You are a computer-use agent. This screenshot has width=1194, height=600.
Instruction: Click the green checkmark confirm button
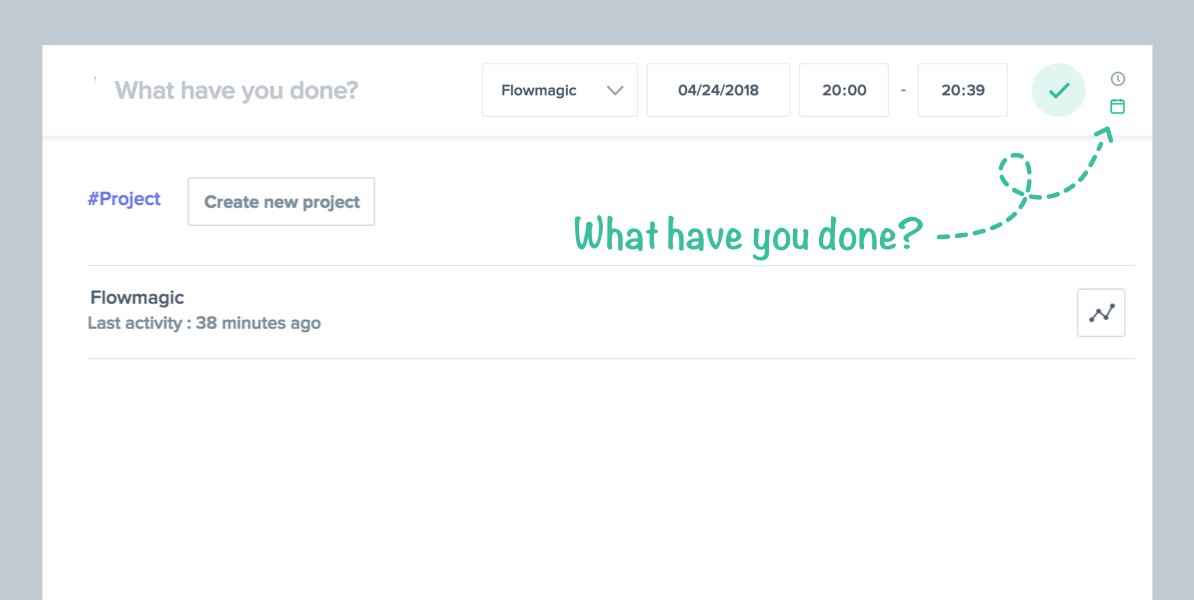pos(1058,90)
